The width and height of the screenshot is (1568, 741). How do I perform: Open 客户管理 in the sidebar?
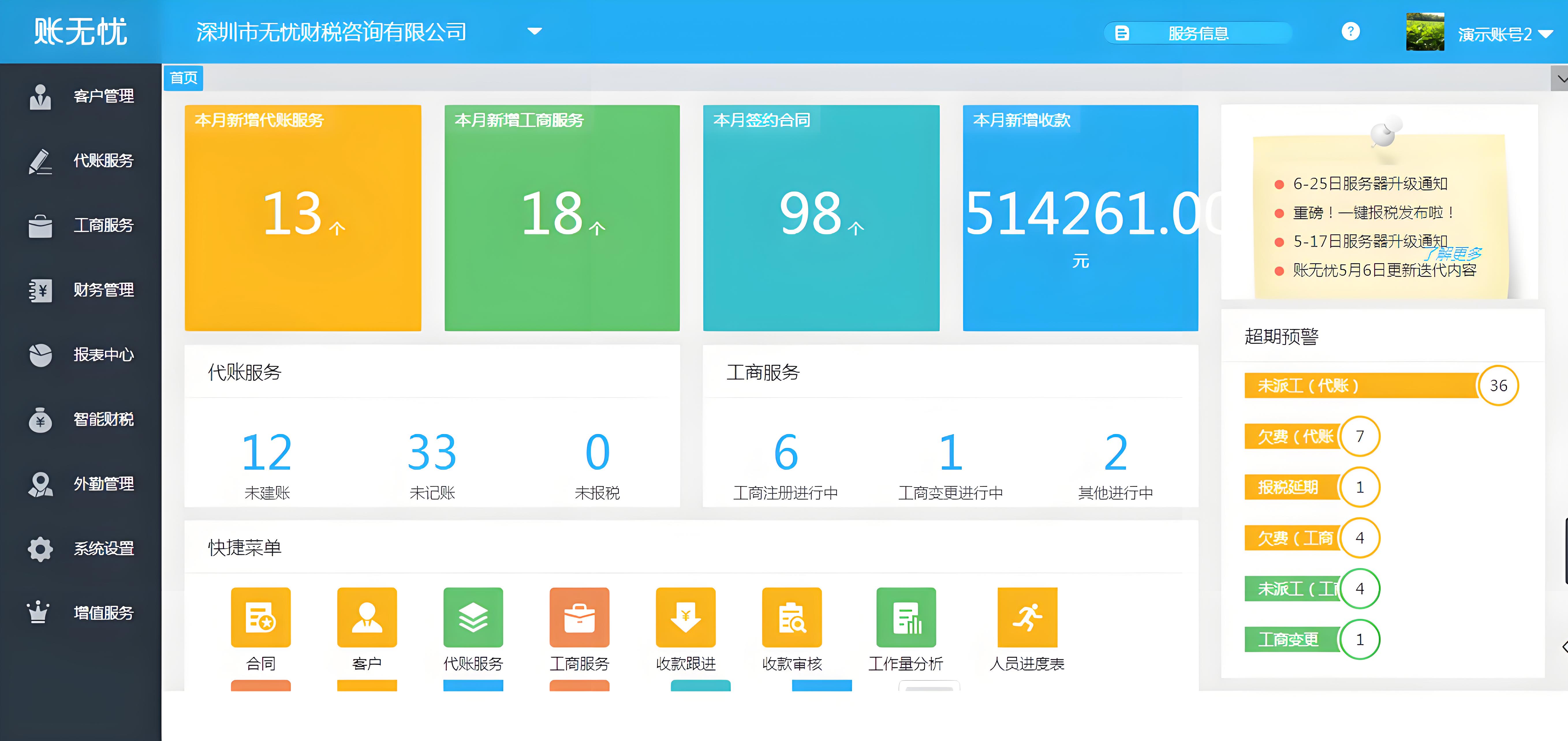pyautogui.click(x=81, y=96)
